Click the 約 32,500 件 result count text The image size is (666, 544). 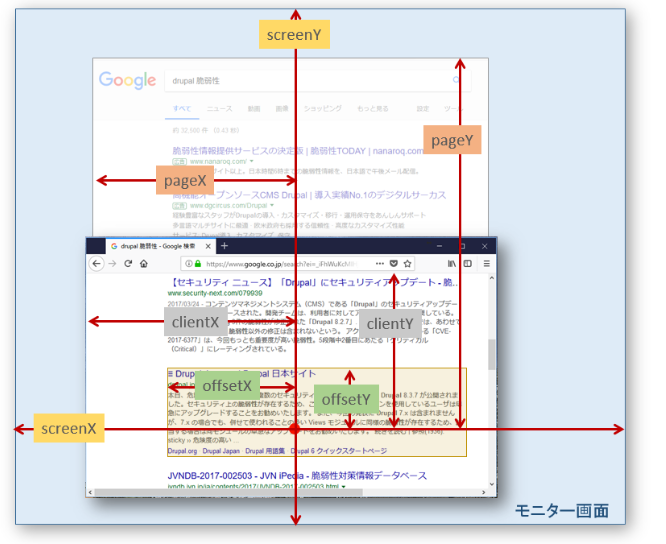point(206,130)
